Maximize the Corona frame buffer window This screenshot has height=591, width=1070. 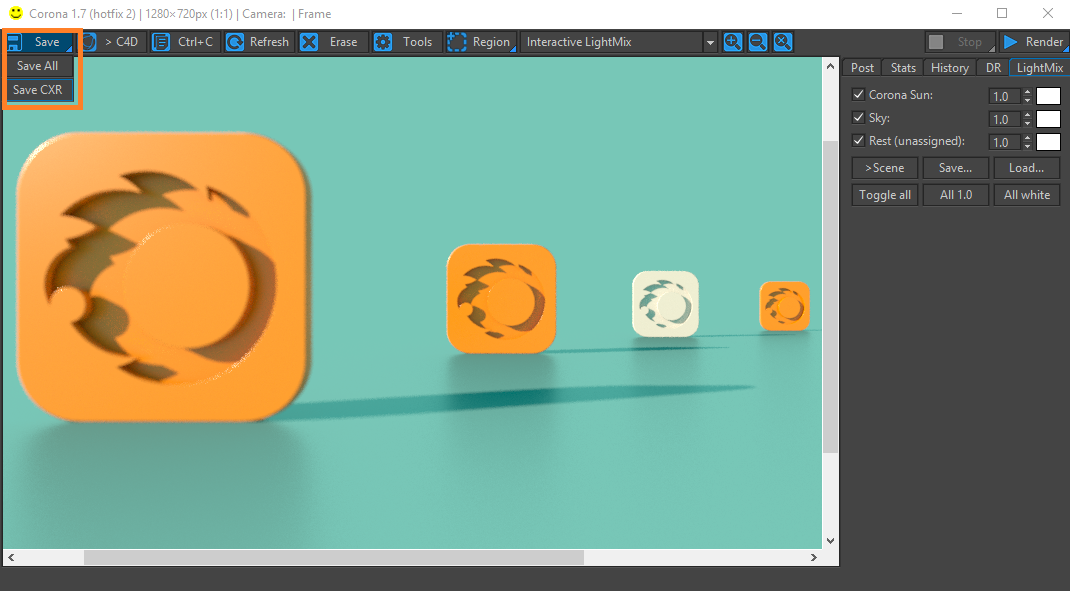tap(1002, 13)
